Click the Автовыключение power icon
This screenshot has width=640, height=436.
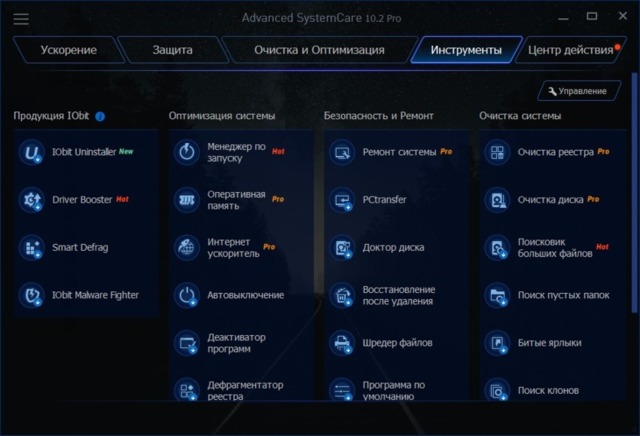(x=187, y=295)
